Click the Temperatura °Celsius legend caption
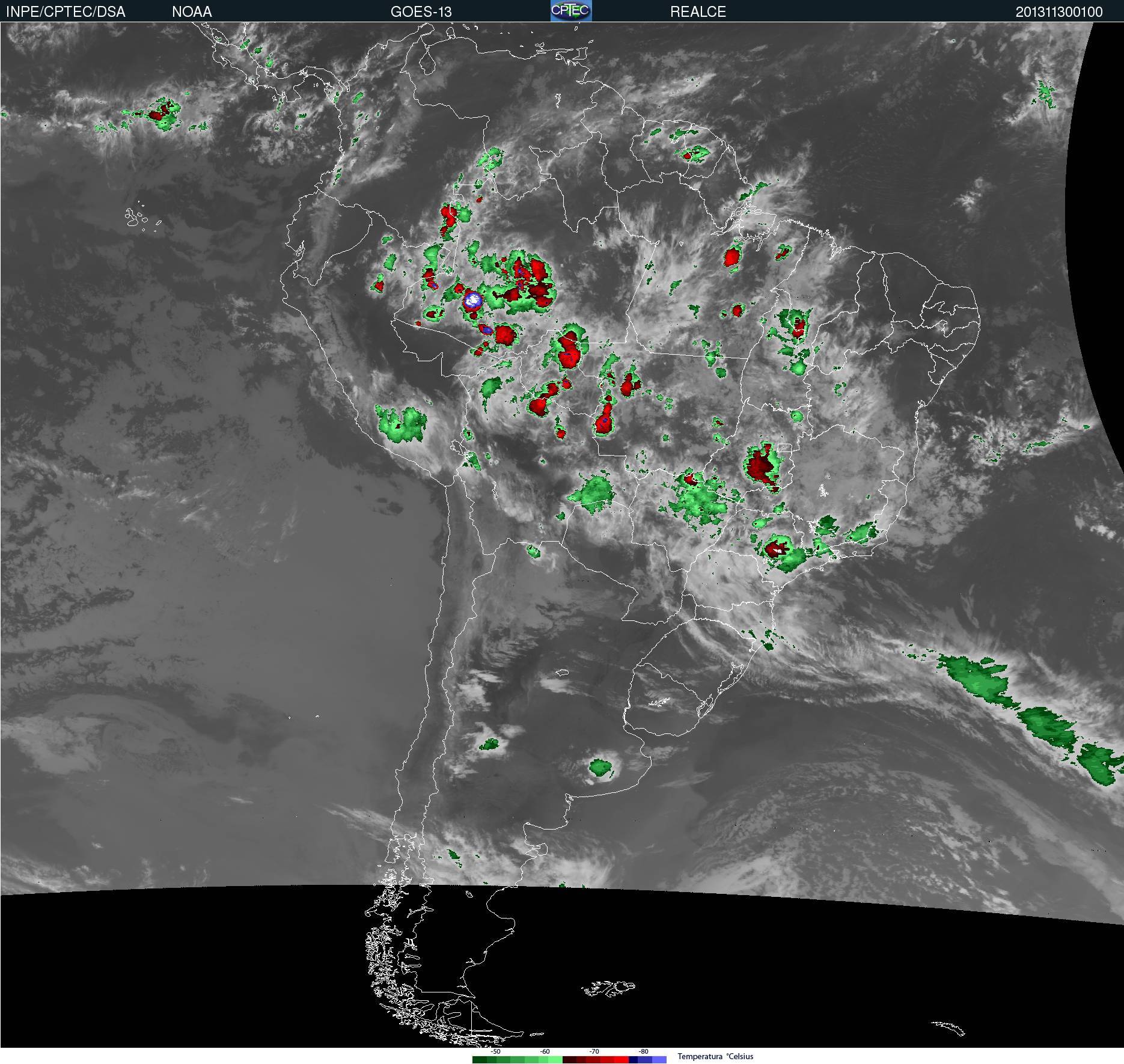Viewport: 1124px width, 1064px height. click(715, 1056)
